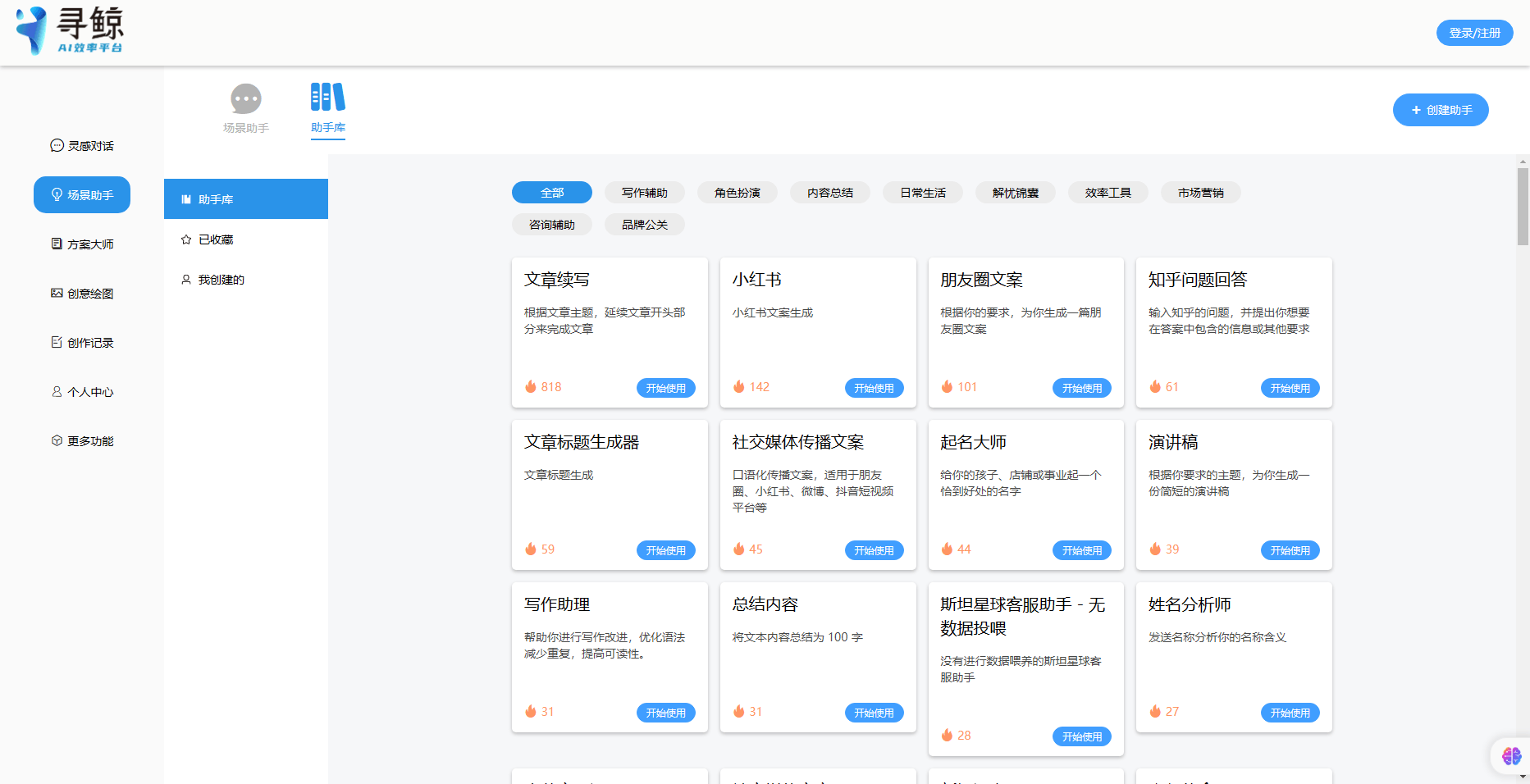Click 登录/注册 at the top right
This screenshot has height=784, width=1530.
tap(1474, 33)
